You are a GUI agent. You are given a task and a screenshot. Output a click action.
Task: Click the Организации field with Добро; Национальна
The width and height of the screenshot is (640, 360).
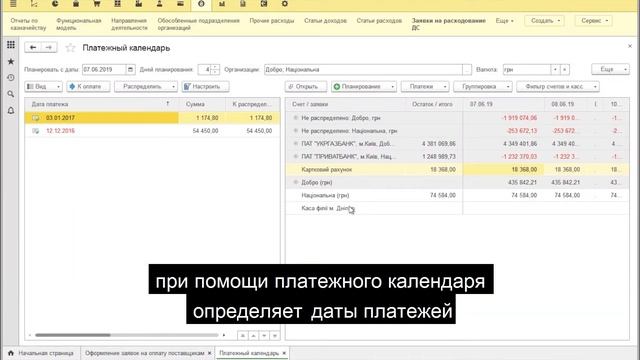(363, 70)
